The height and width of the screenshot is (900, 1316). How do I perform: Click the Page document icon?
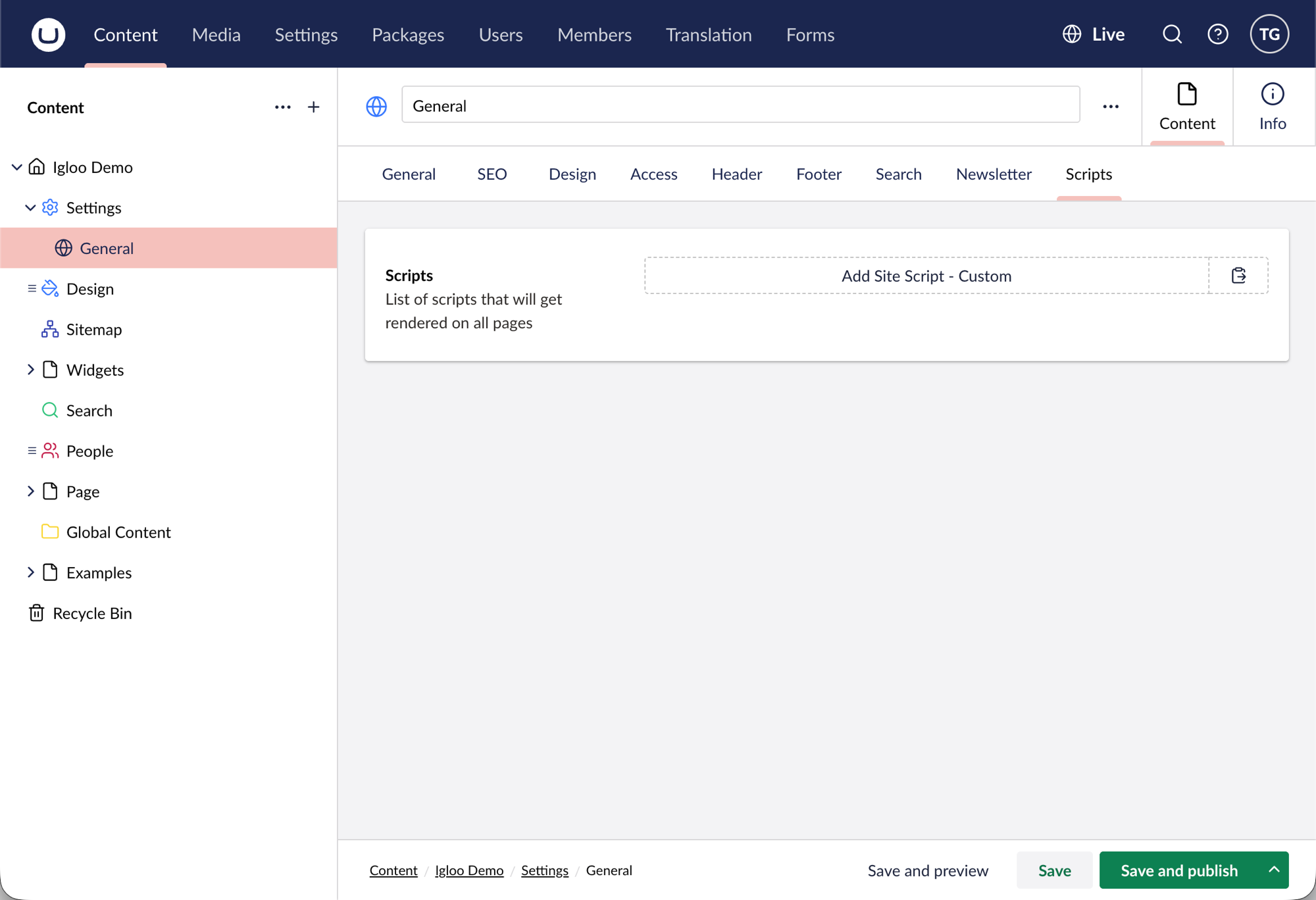pos(50,491)
